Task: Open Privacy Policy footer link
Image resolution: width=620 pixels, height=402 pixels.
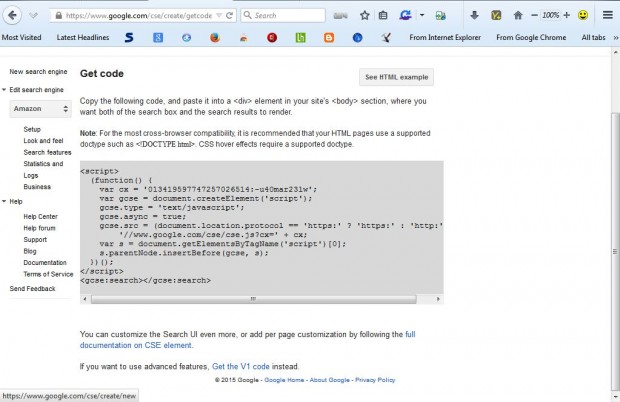Action: pyautogui.click(x=375, y=380)
